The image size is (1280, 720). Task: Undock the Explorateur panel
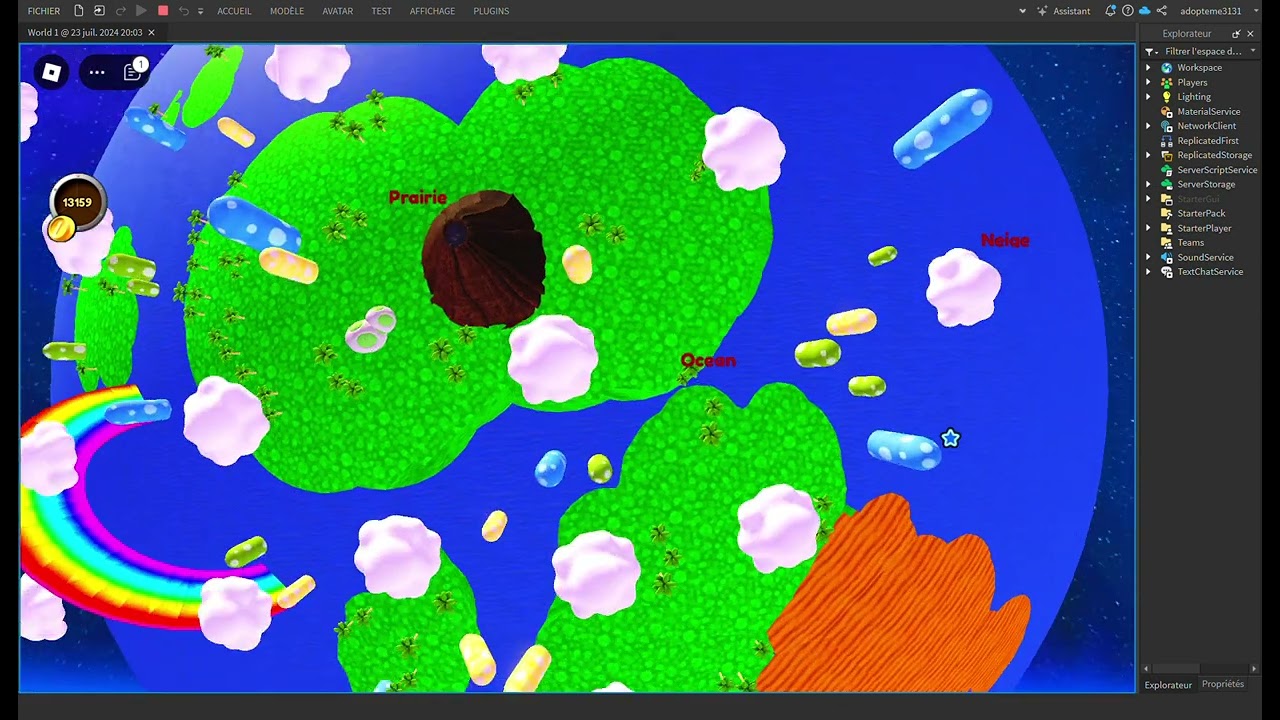coord(1236,34)
